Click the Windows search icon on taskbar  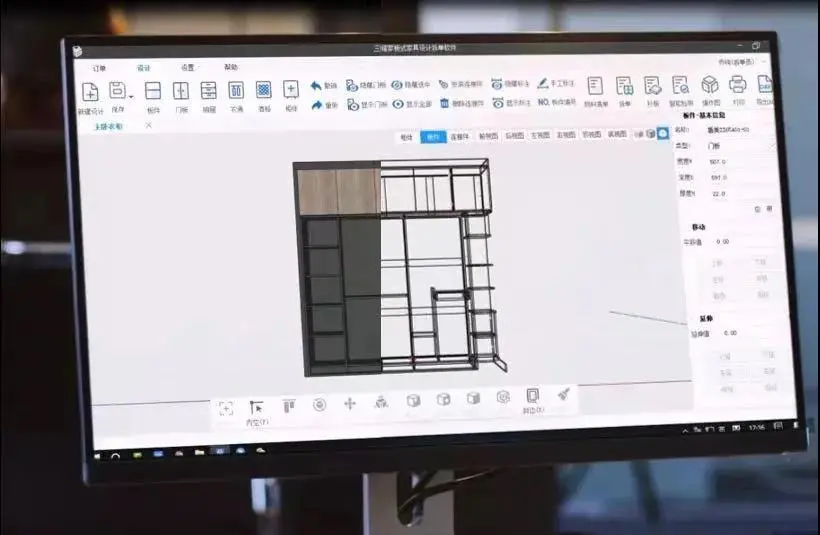(x=116, y=457)
